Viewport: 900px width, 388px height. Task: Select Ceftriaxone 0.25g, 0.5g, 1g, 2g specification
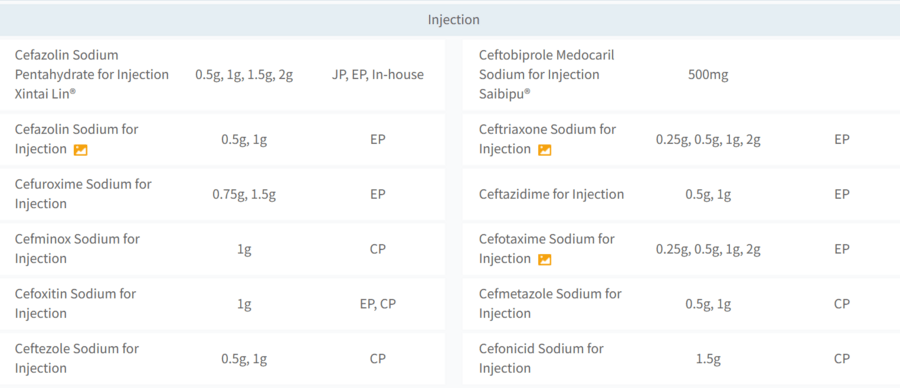click(708, 139)
